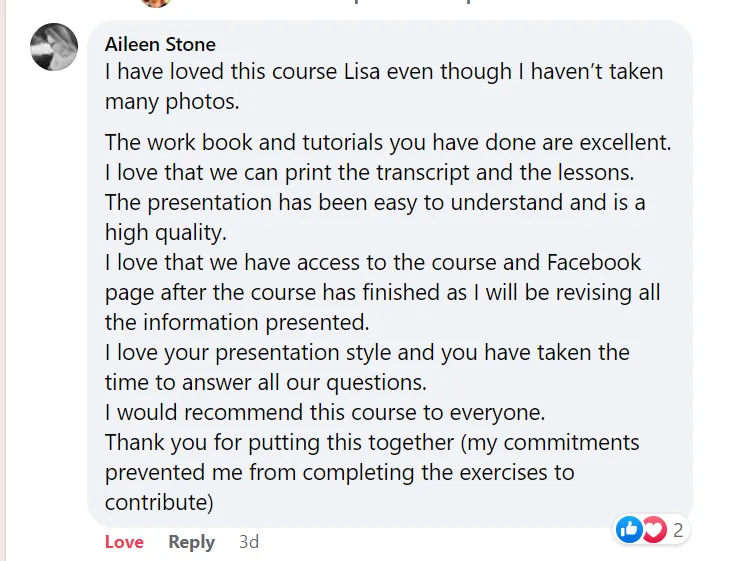Click the word "Facebook" in the comment
The height and width of the screenshot is (561, 756).
click(x=594, y=263)
